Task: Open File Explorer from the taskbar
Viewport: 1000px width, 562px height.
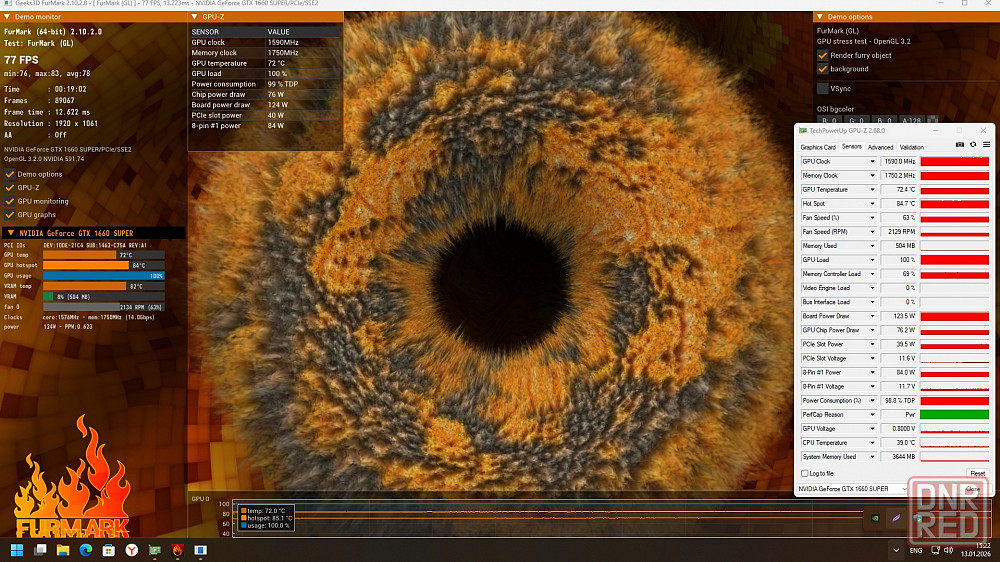Action: [x=63, y=550]
